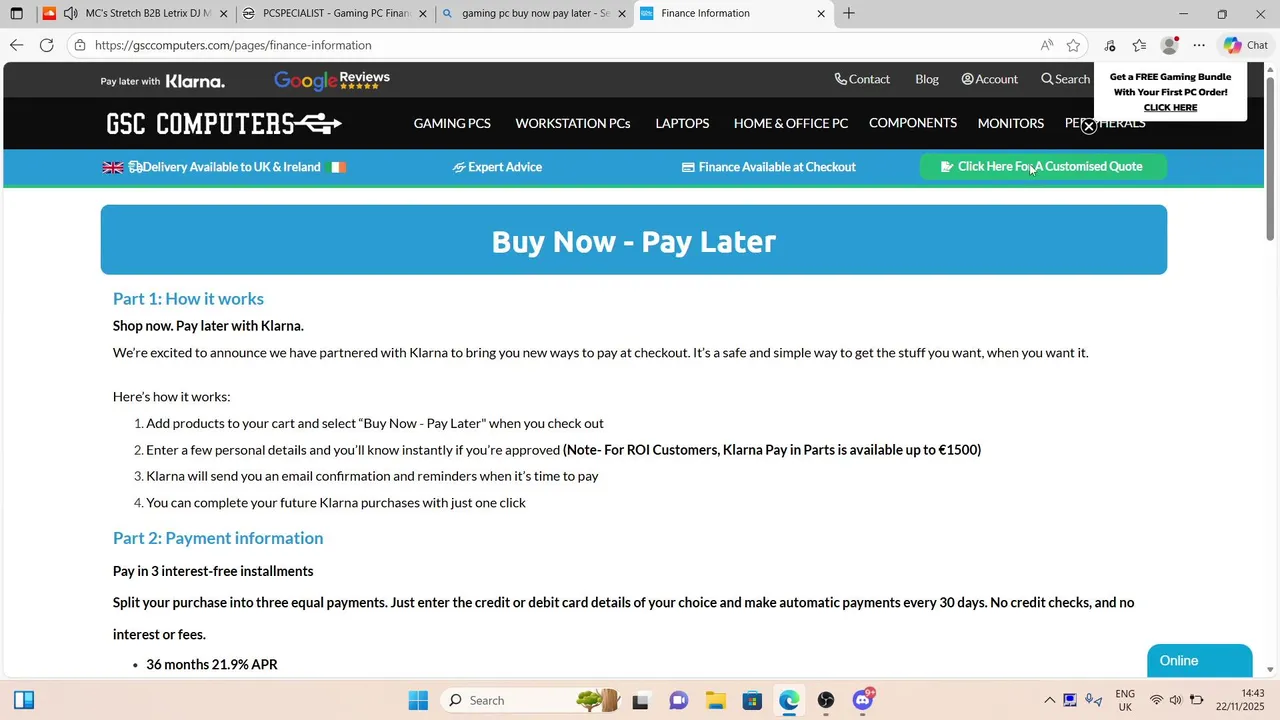The height and width of the screenshot is (720, 1280).
Task: Open the Blog link
Action: [x=927, y=79]
